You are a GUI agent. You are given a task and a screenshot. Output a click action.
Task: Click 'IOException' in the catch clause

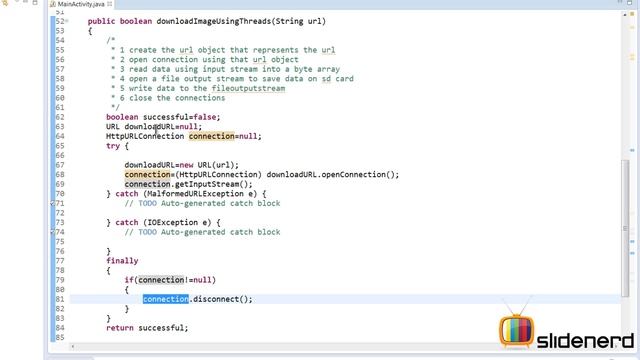[x=172, y=222]
